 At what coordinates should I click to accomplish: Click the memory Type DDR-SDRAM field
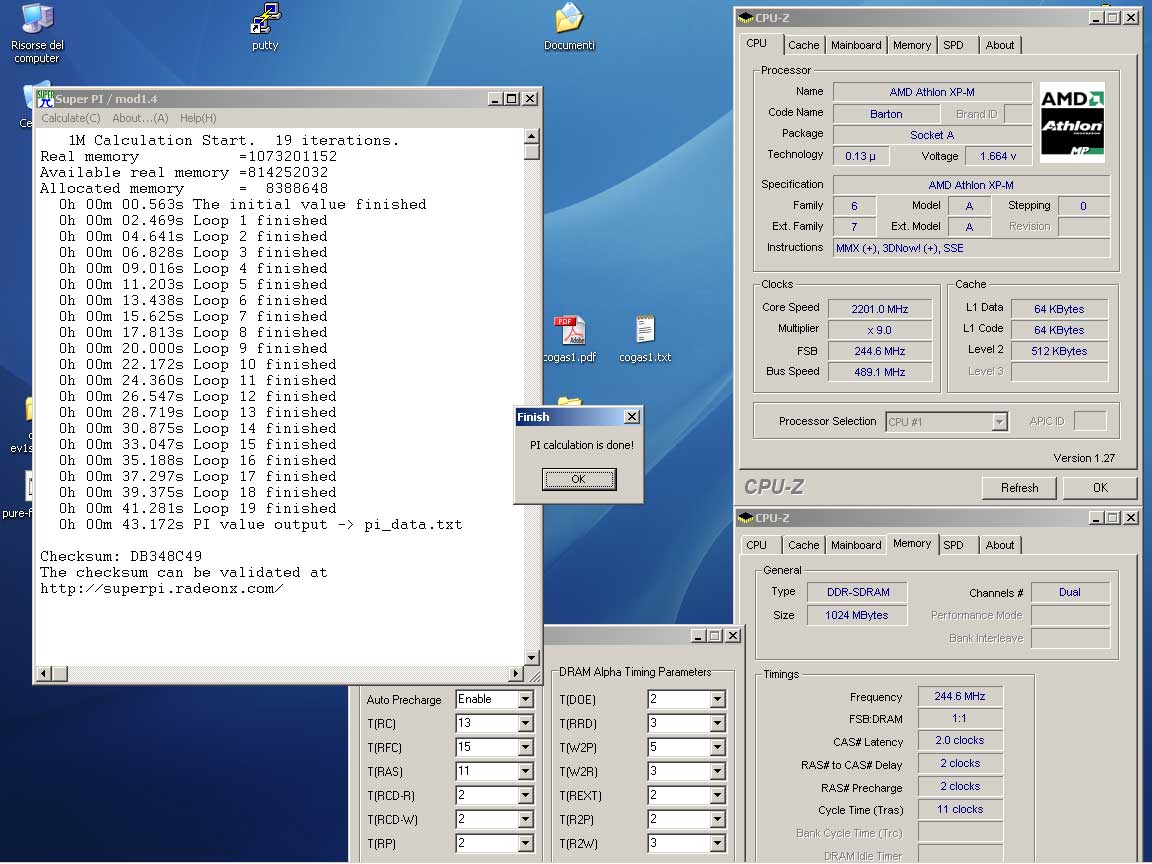pyautogui.click(x=857, y=592)
